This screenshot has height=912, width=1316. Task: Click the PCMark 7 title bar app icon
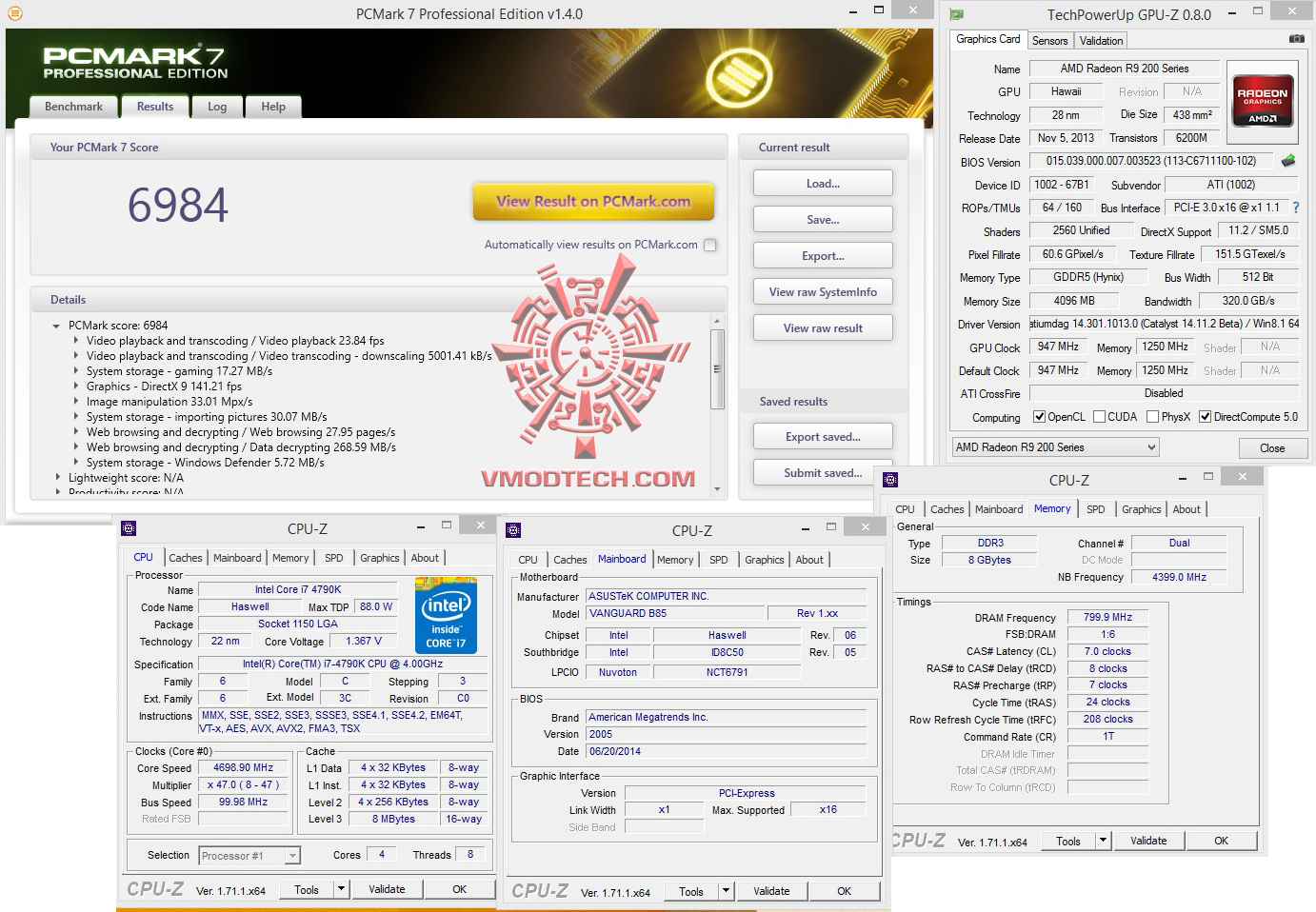pyautogui.click(x=13, y=13)
